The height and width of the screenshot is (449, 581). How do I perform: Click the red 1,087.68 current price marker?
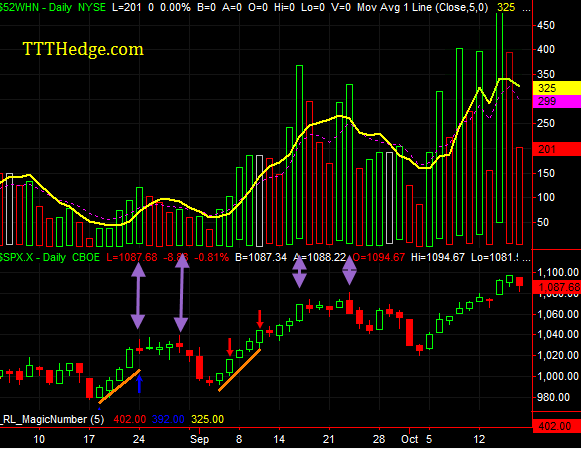point(557,287)
